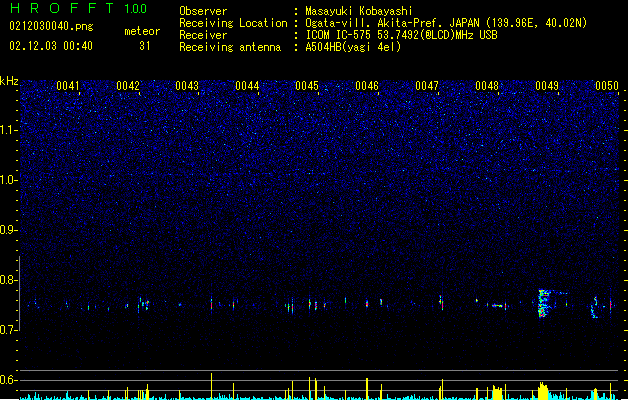Click time marker 0041

pos(68,86)
